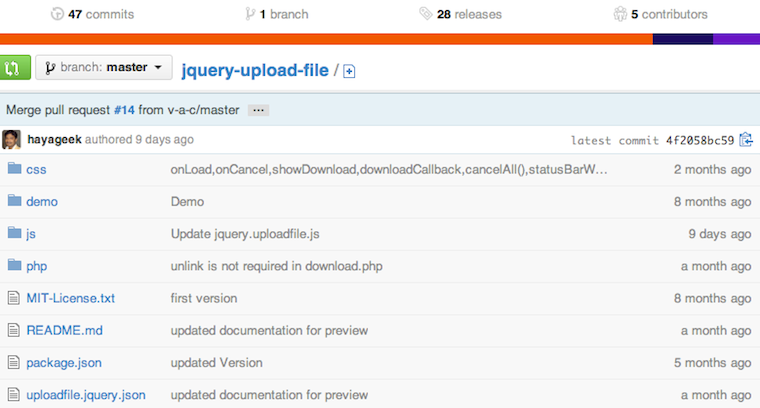Click the demo folder icon
This screenshot has height=408, width=760.
(x=15, y=200)
